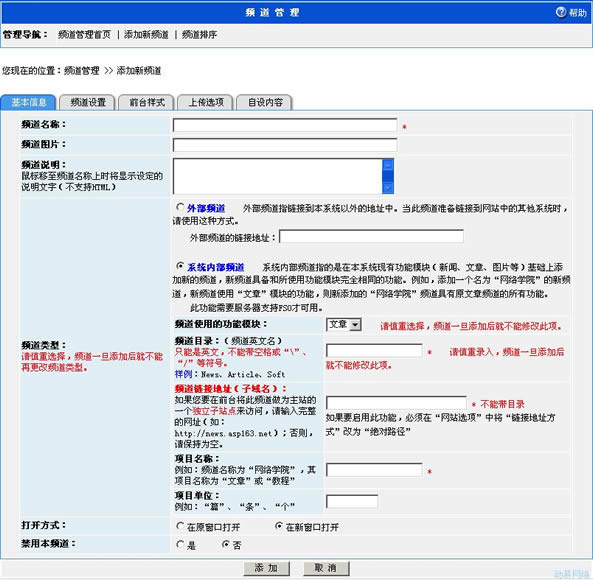
Task: Choose 在新窗口打开 open method
Action: 279,526
